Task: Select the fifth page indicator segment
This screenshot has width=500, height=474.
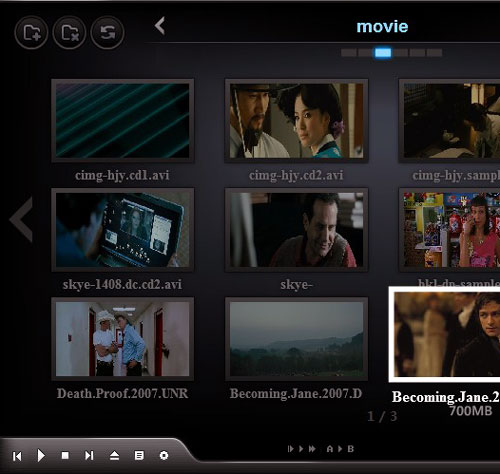Action: point(417,53)
